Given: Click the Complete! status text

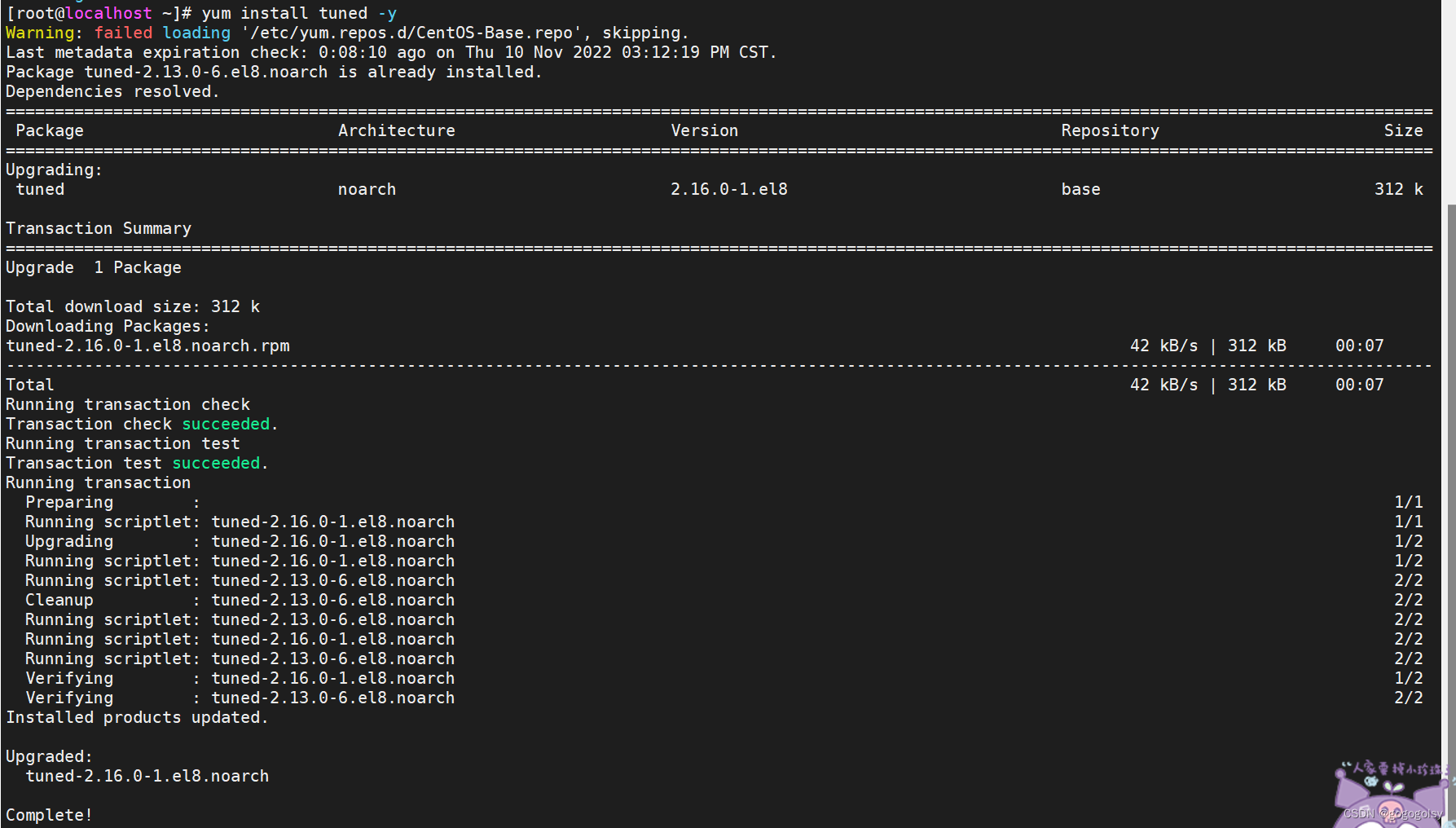Looking at the screenshot, I should click(x=47, y=815).
